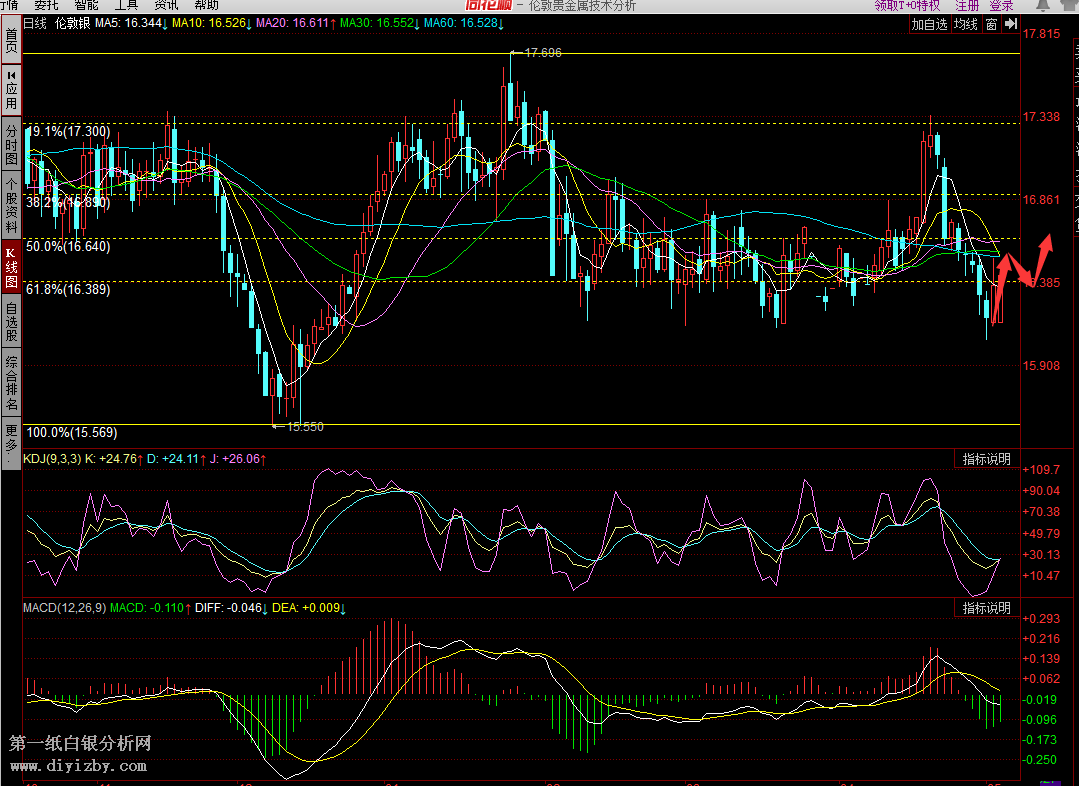Click the 窗 window layout button
Image resolution: width=1079 pixels, height=786 pixels.
(991, 24)
